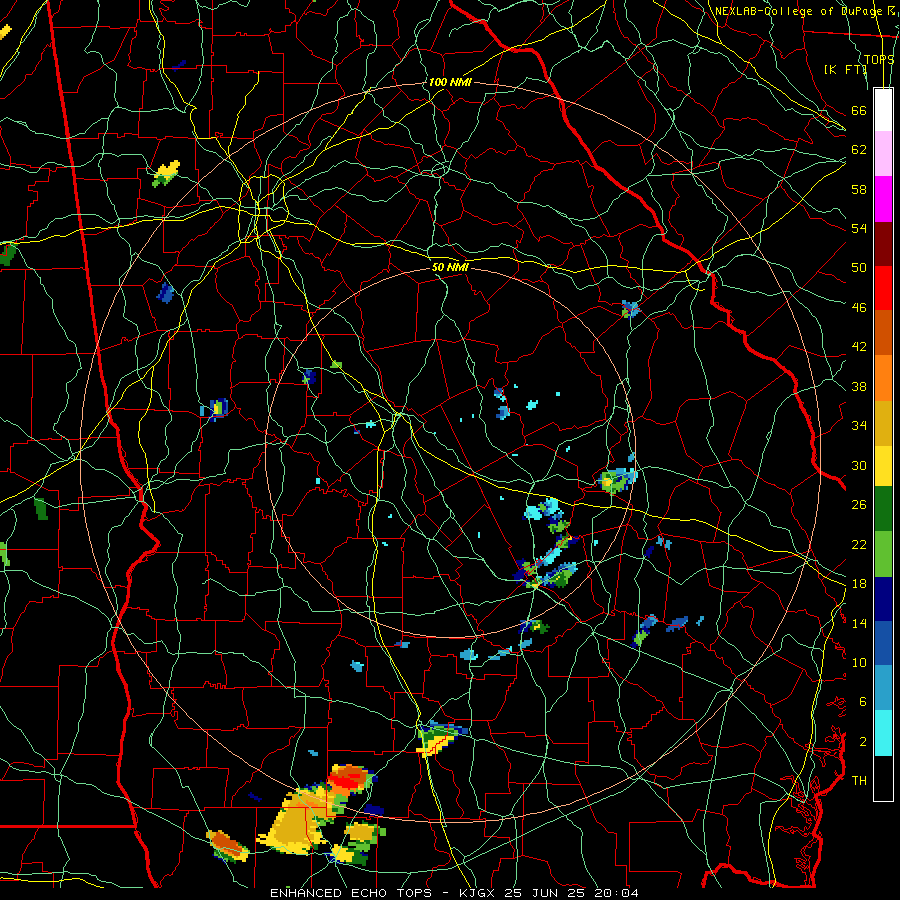Viewport: 900px width, 900px height.
Task: Click legend value 10
Action: (x=859, y=662)
